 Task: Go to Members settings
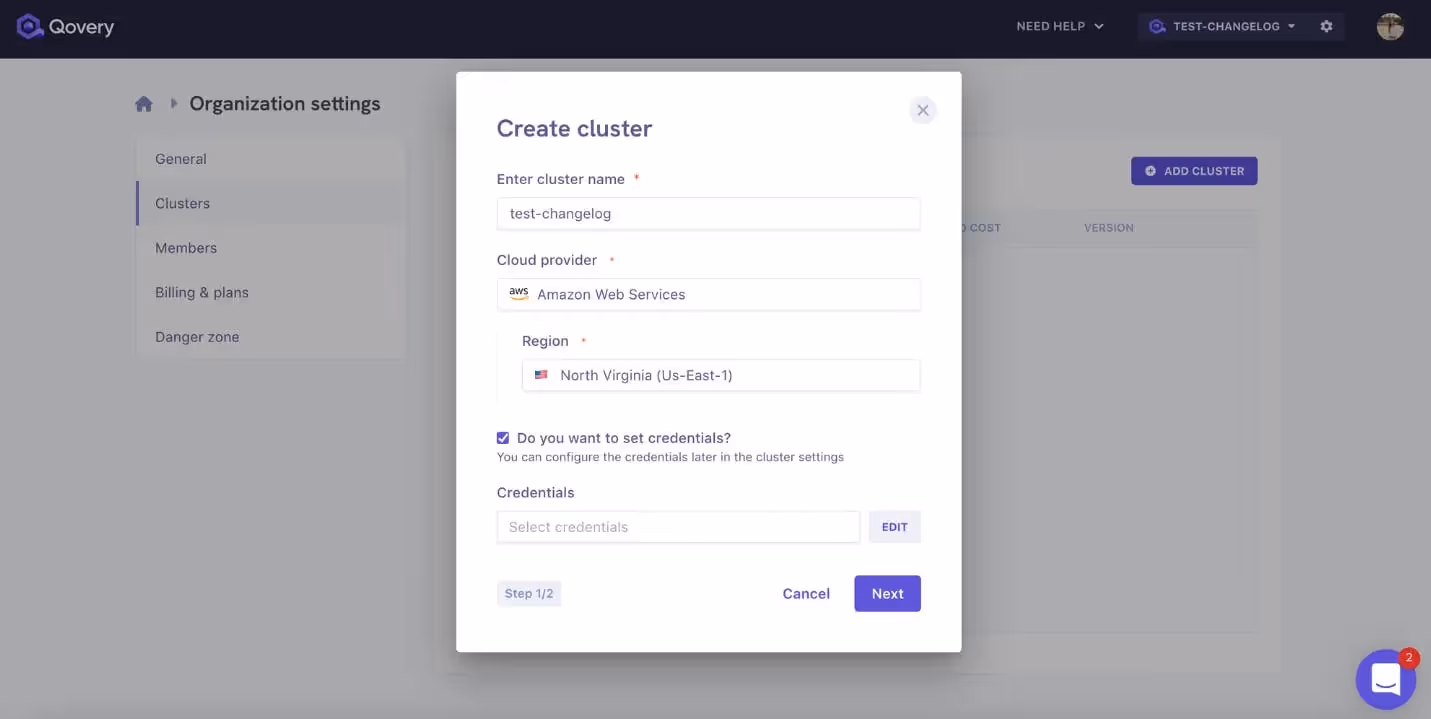(x=186, y=247)
